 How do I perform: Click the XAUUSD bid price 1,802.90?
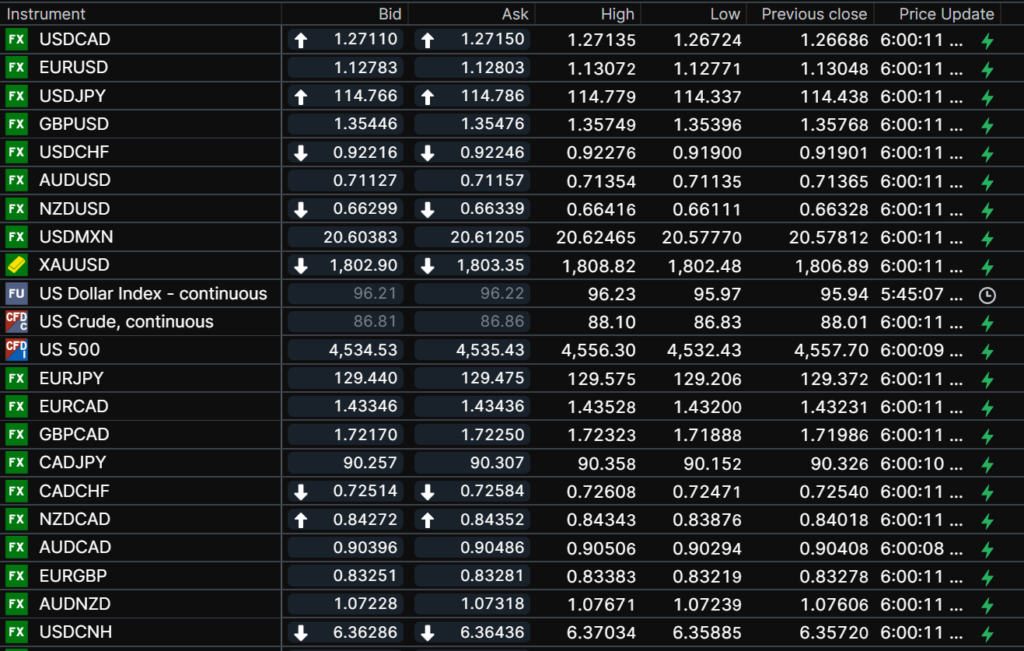point(364,265)
